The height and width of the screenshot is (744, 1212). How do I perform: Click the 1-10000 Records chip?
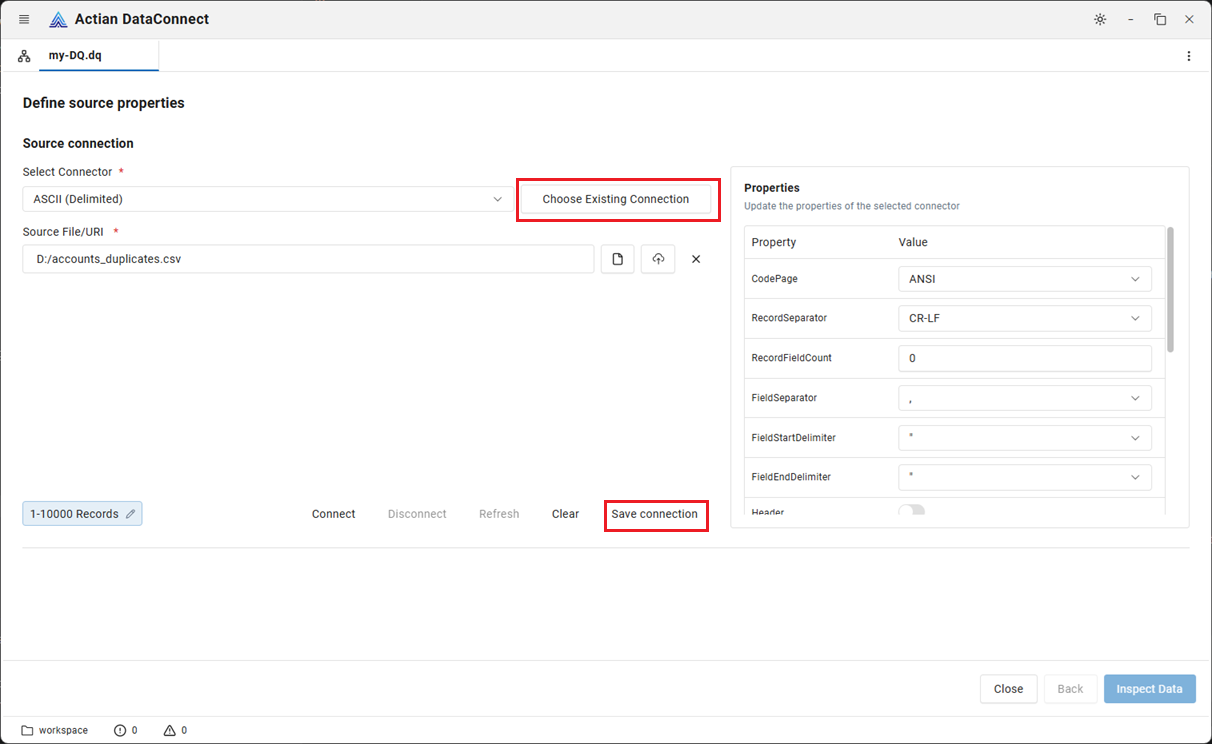coord(82,514)
